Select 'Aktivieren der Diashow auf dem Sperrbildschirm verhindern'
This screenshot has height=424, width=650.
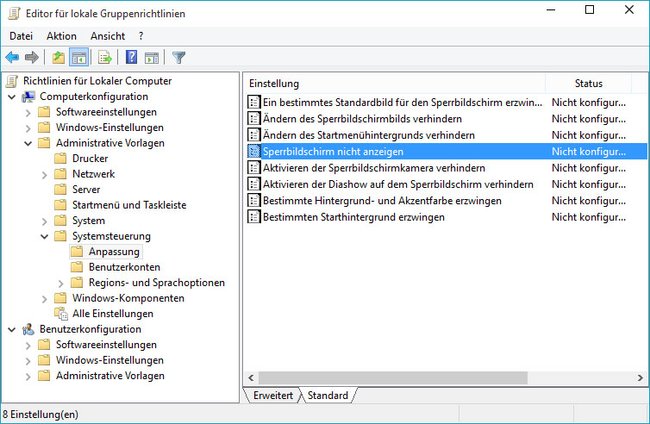tap(398, 184)
